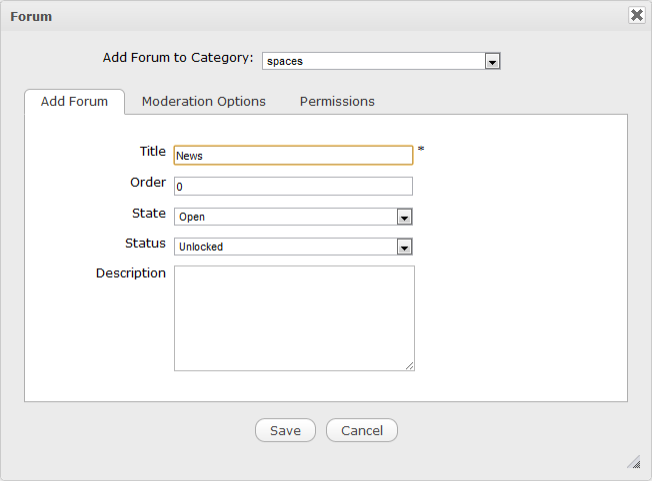Open the 'spaces' category dropdown
Image resolution: width=652 pixels, height=481 pixels.
pos(380,61)
